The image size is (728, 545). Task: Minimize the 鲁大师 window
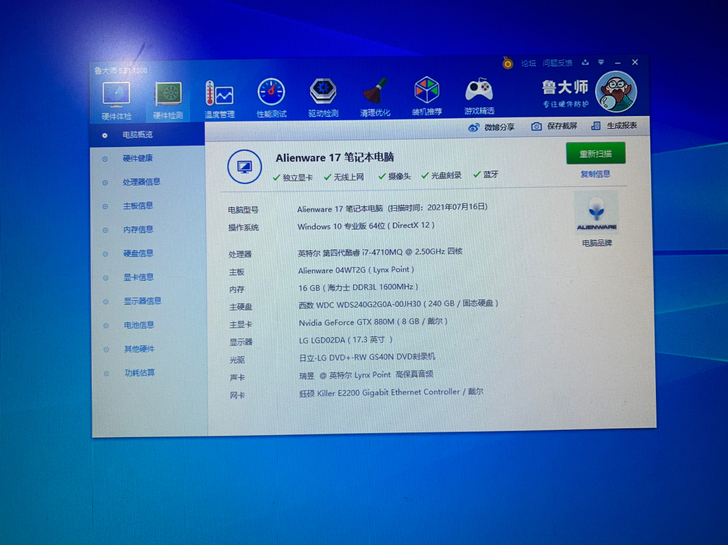tap(618, 62)
